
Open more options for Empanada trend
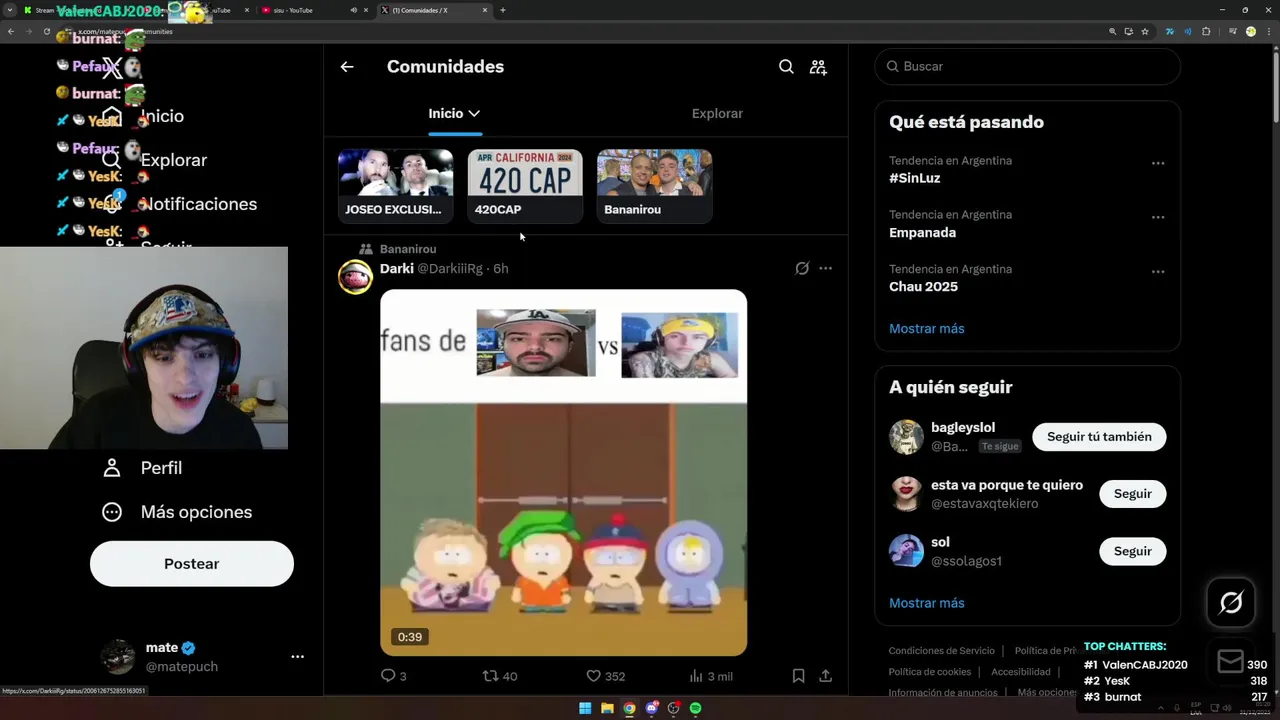[1158, 217]
